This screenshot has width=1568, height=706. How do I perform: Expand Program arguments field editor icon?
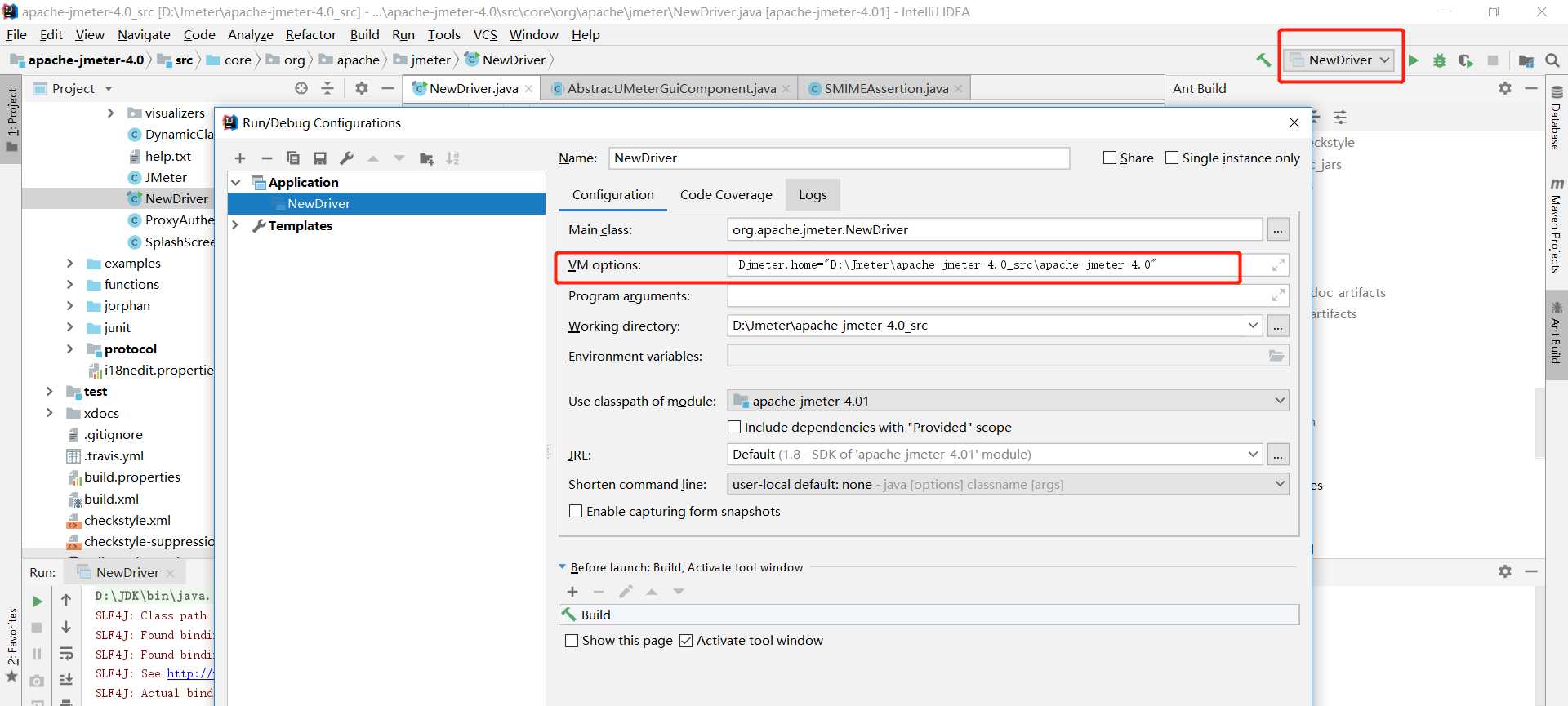[x=1278, y=295]
